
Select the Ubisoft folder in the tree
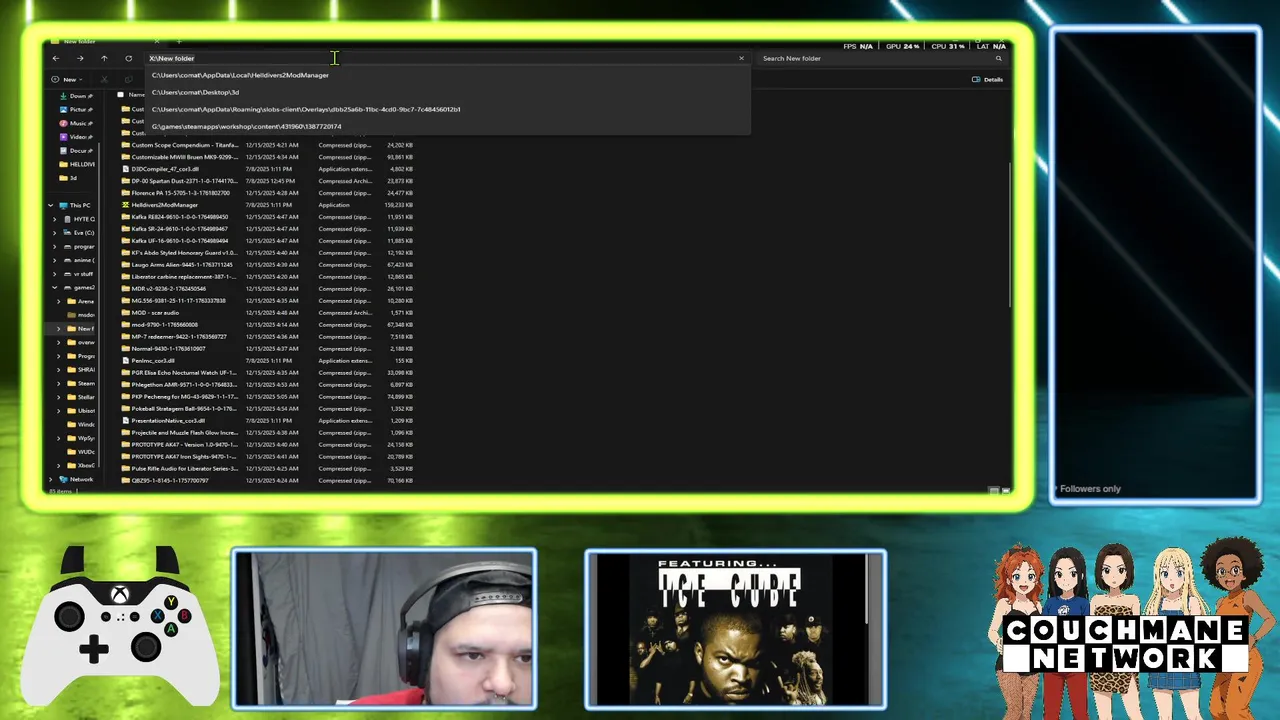pyautogui.click(x=80, y=410)
